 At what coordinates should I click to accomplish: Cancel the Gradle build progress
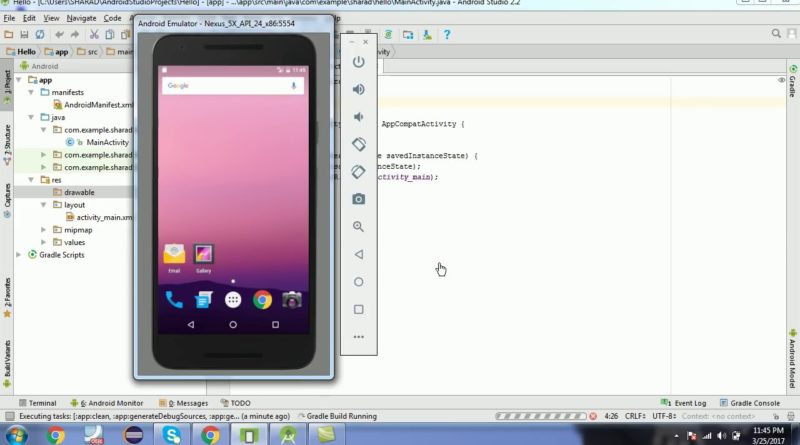tap(593, 416)
